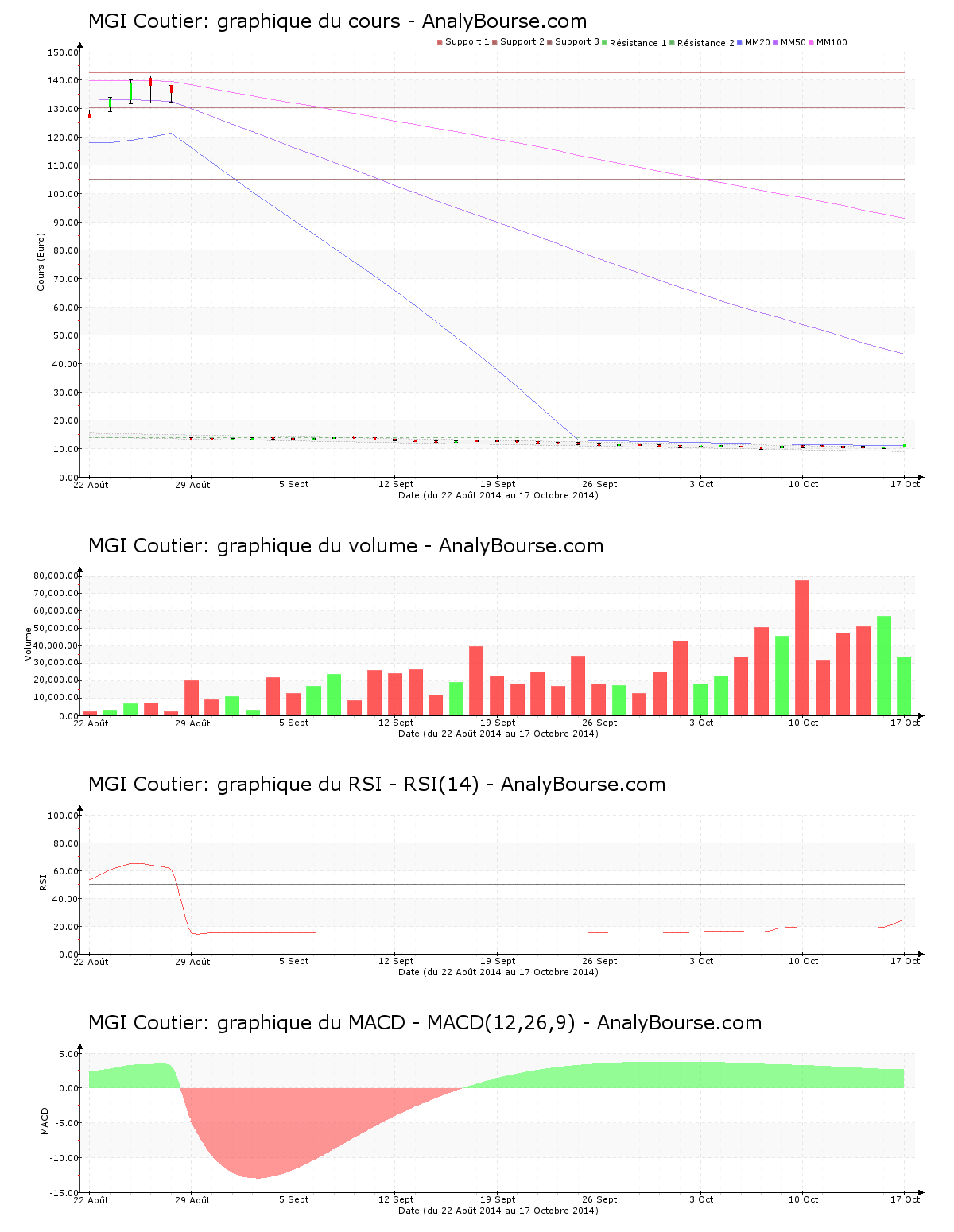Click the 'RSI' y-axis label
954x1232 pixels.
coord(44,882)
